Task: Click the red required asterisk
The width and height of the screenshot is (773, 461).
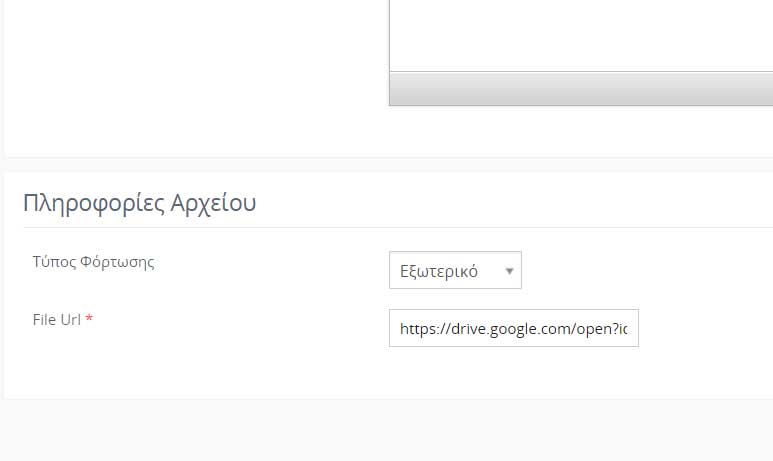Action: click(89, 318)
